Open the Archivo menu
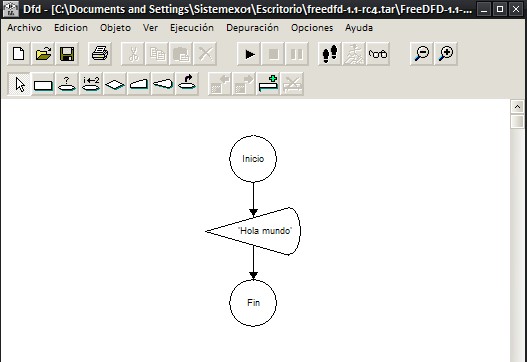 click(x=25, y=28)
